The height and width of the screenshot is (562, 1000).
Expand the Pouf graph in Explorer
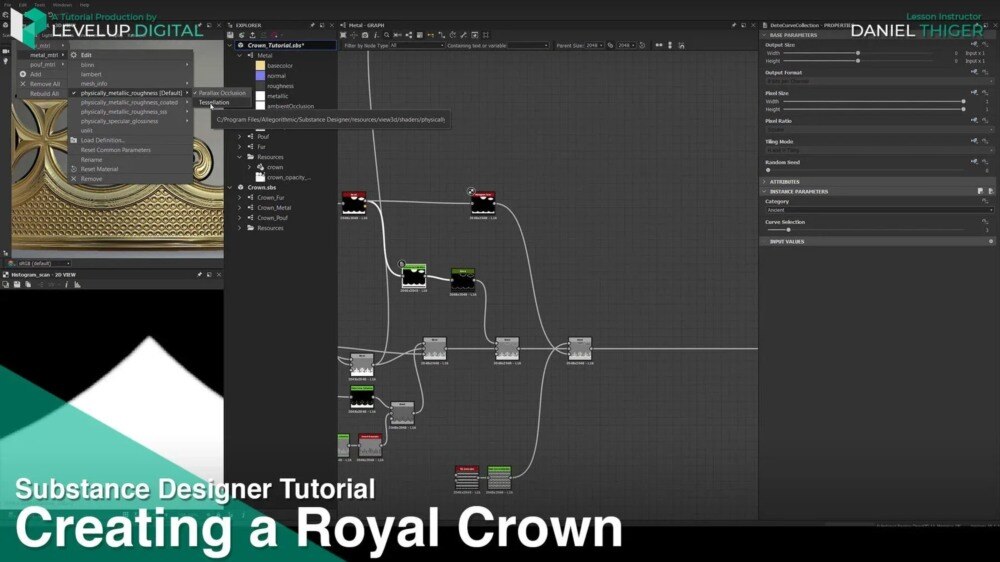[x=240, y=137]
